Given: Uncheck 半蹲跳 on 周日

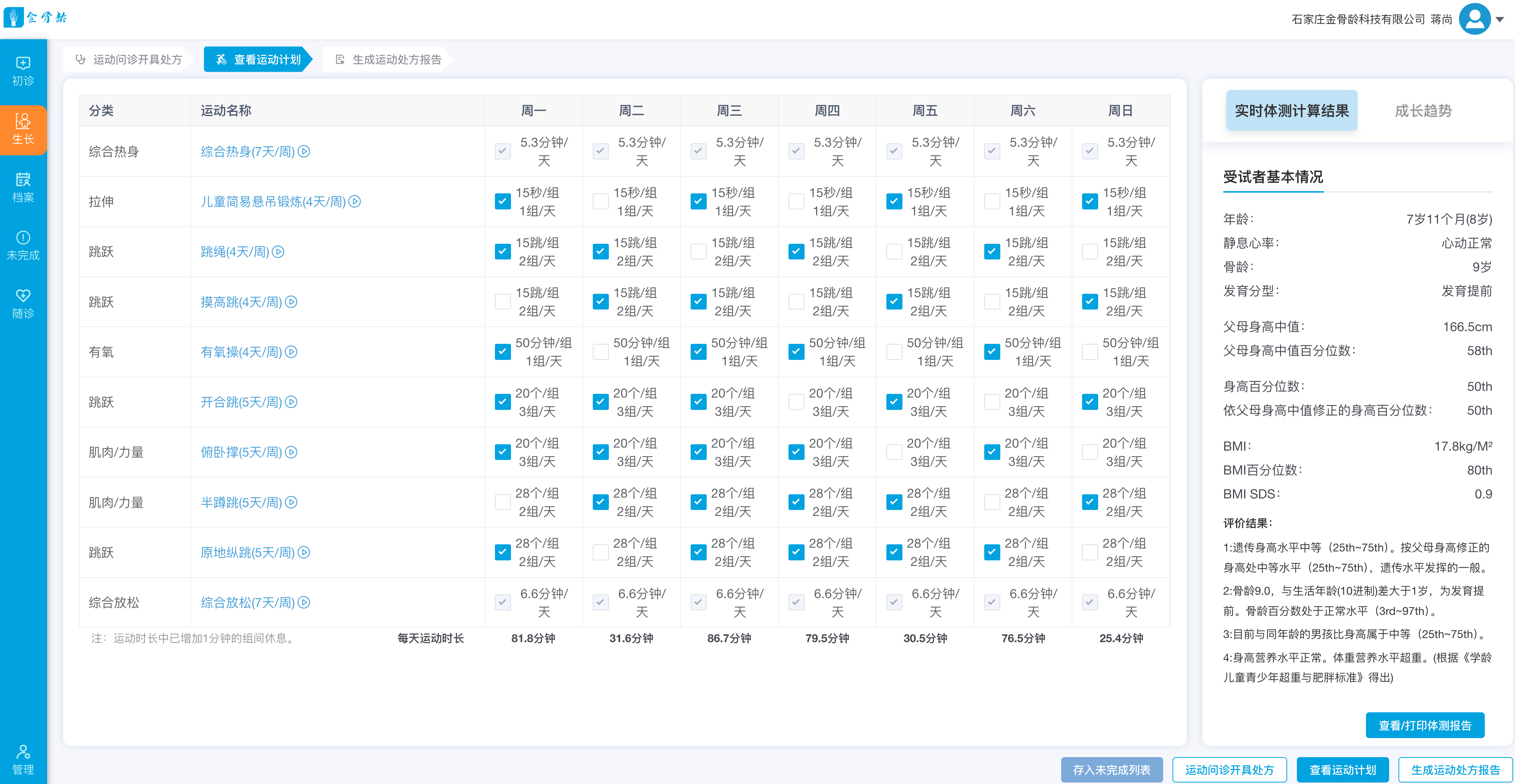Looking at the screenshot, I should [x=1090, y=503].
